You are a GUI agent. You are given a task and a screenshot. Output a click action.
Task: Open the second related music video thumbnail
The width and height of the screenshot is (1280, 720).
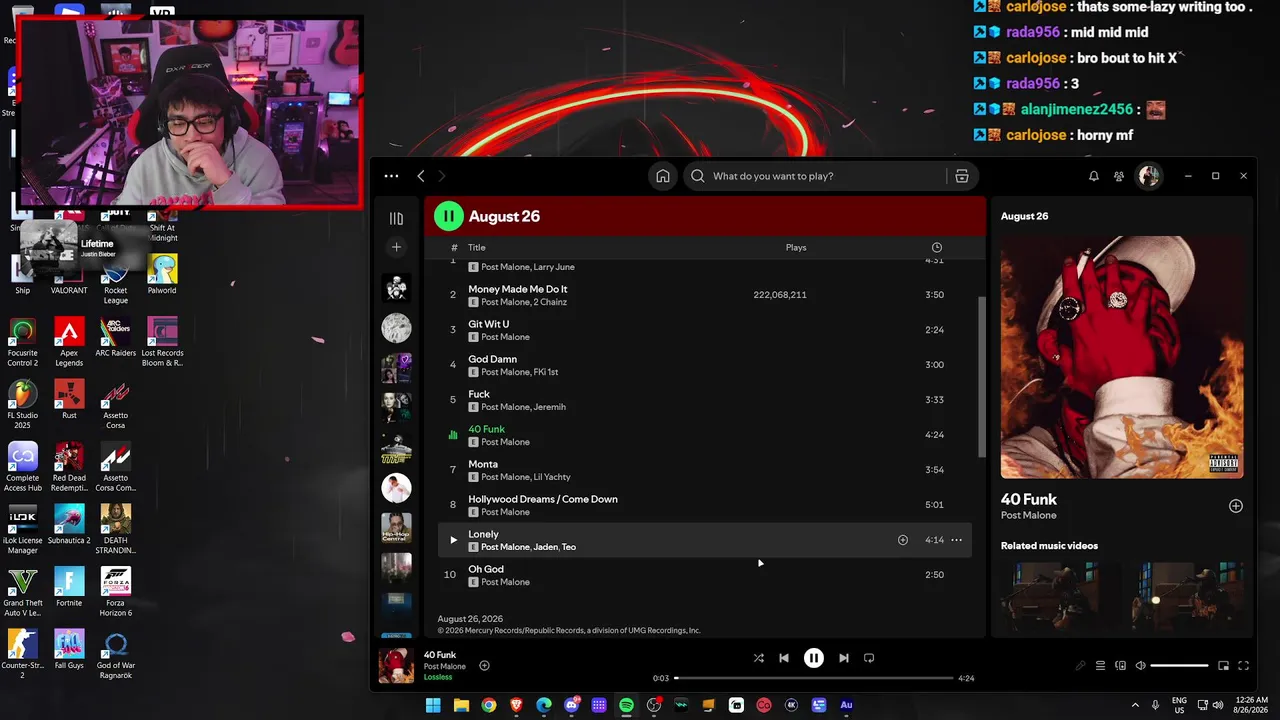point(1183,596)
